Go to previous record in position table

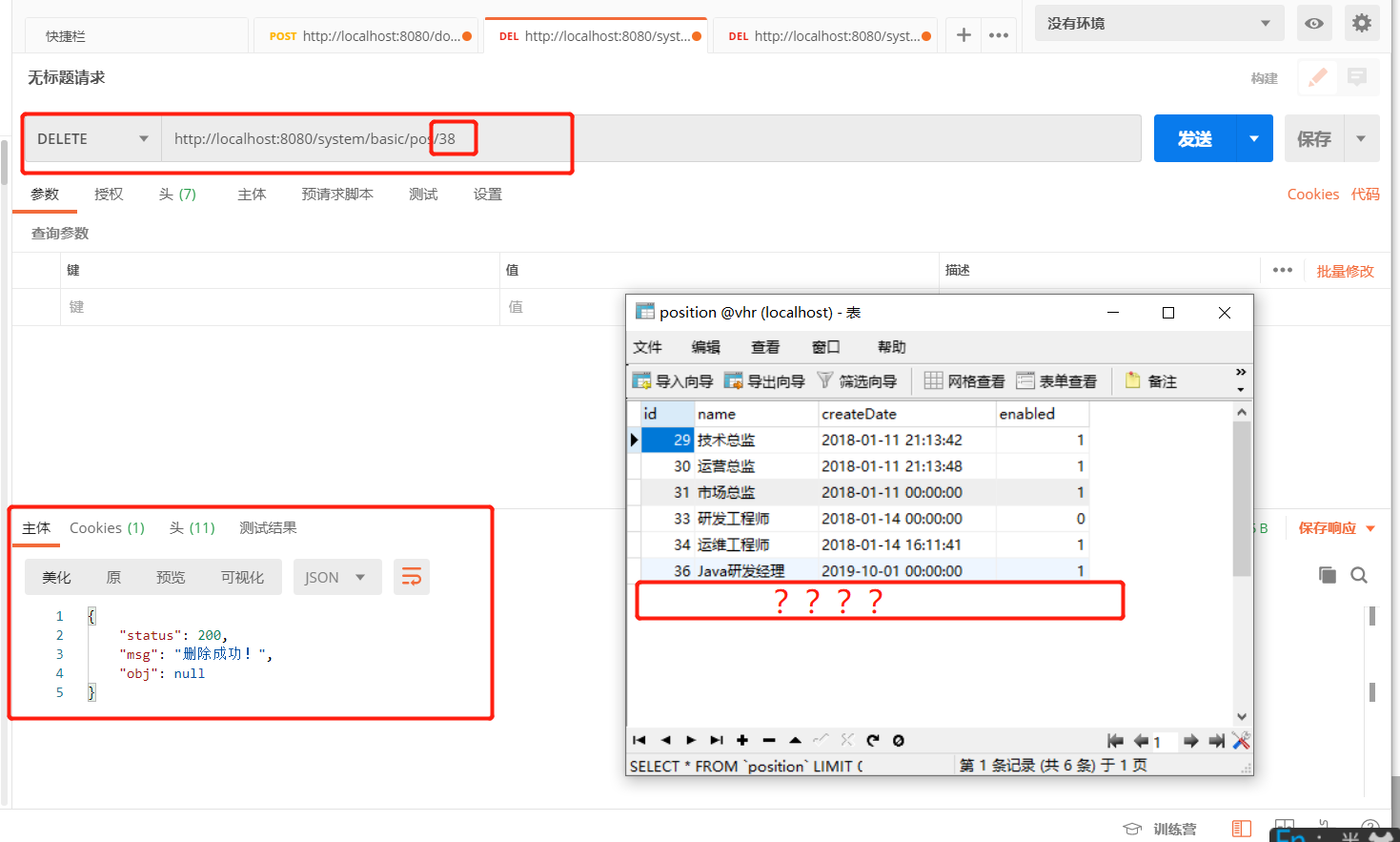point(665,740)
